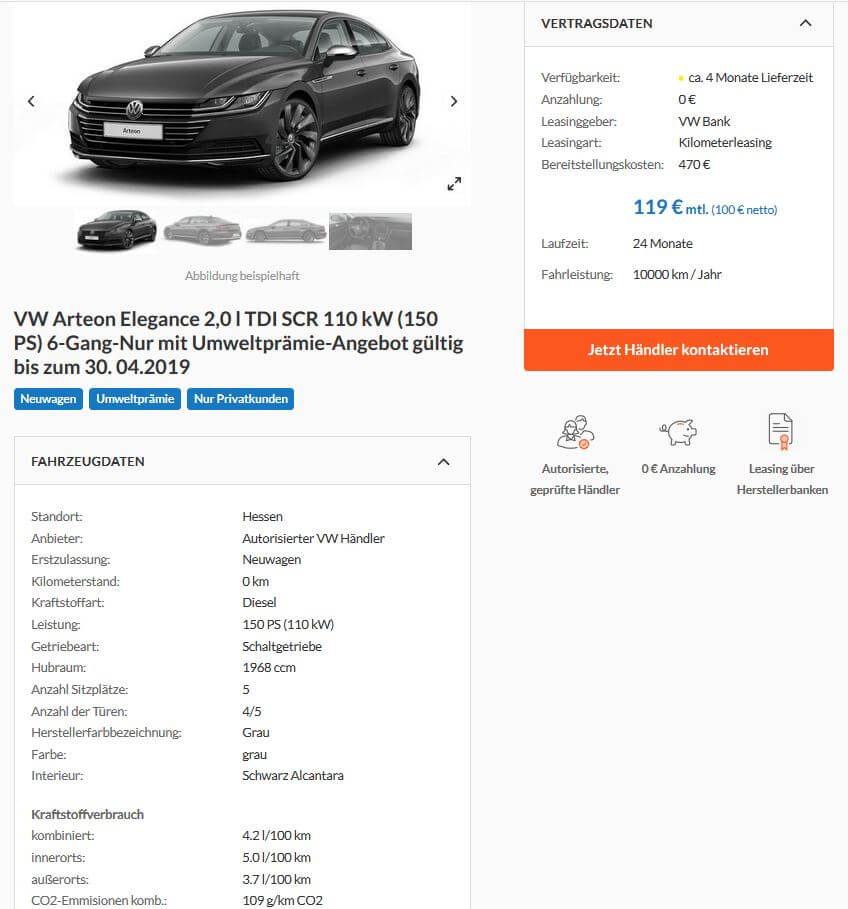Click the Nur Privatkunden tag
This screenshot has width=848, height=909.
point(241,399)
